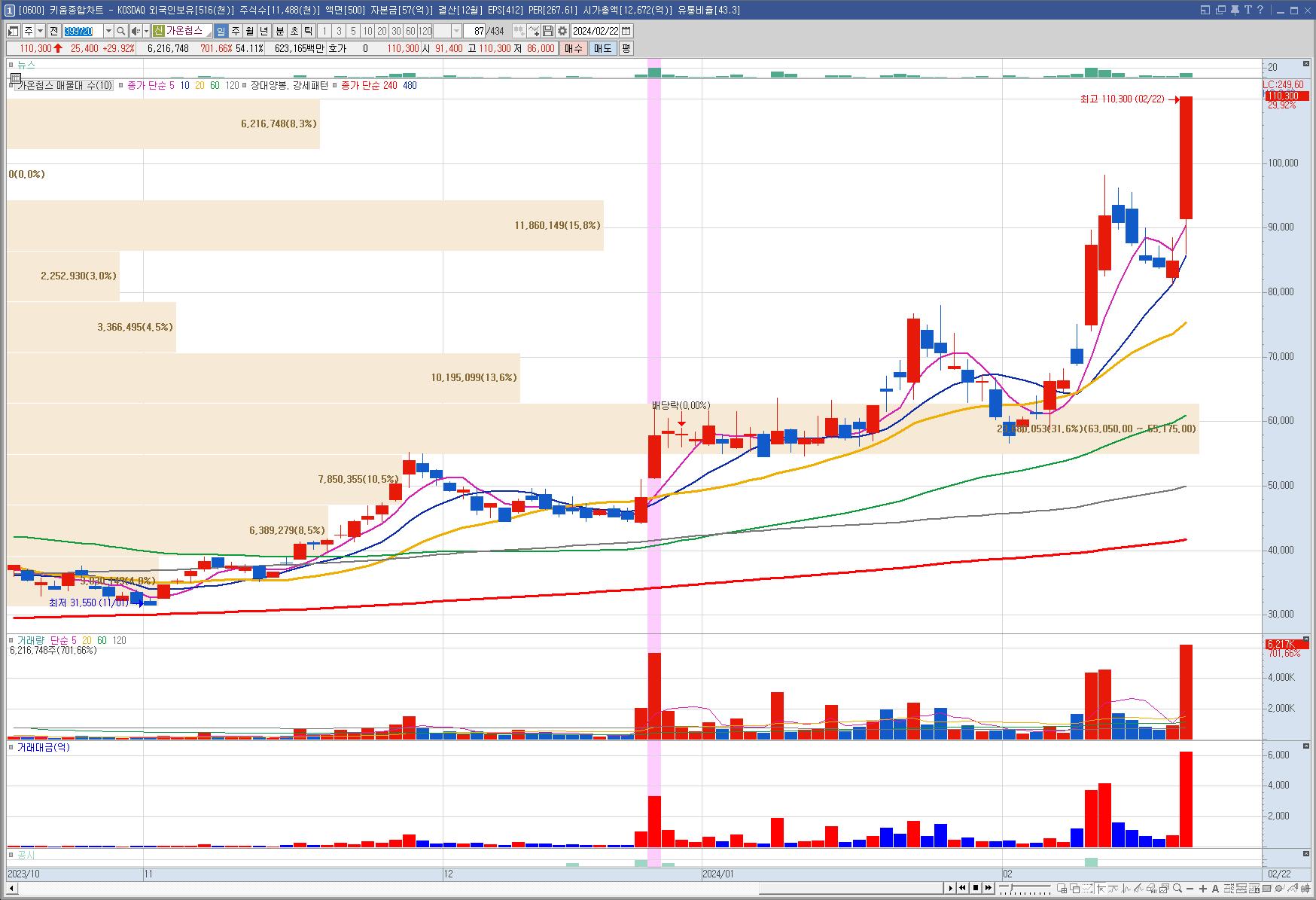Image resolution: width=1316 pixels, height=900 pixels.
Task: Open interval combo dropdown after 120
Action: 457,31
